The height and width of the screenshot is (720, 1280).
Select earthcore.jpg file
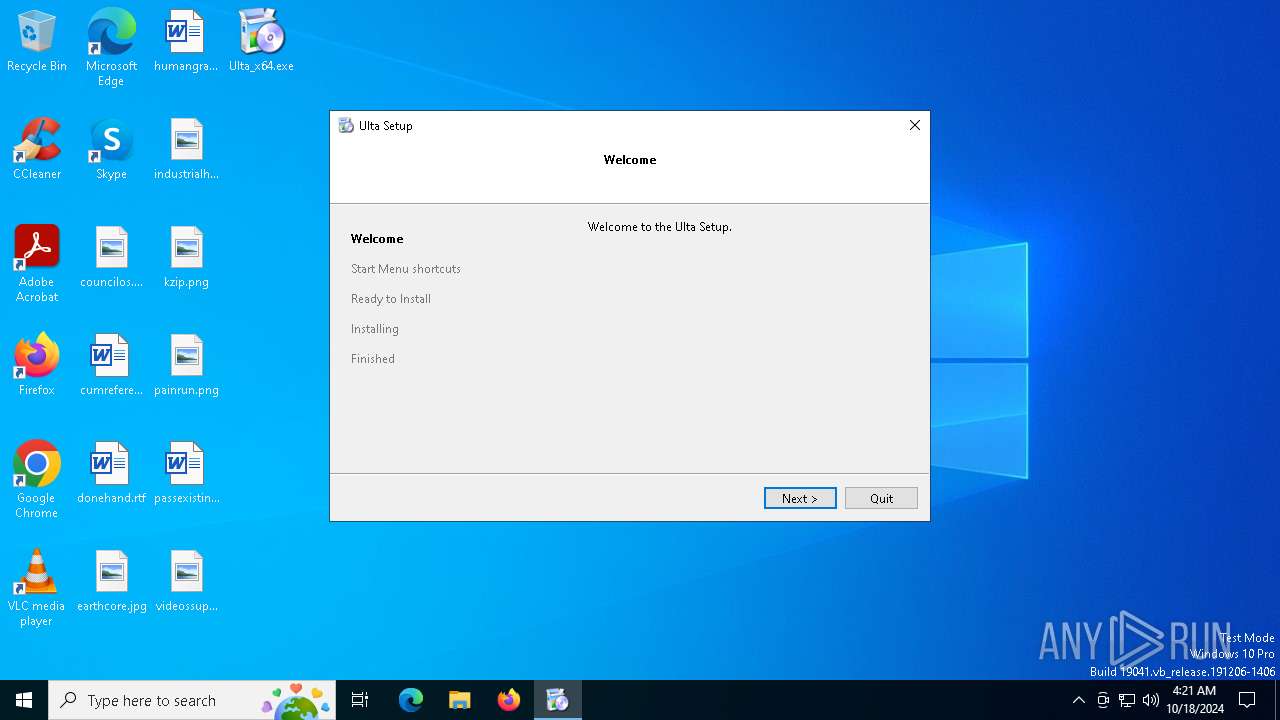pyautogui.click(x=111, y=582)
